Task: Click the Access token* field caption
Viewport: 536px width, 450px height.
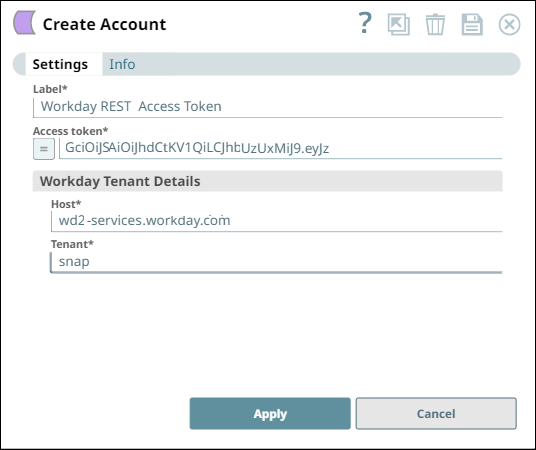Action: pyautogui.click(x=70, y=131)
